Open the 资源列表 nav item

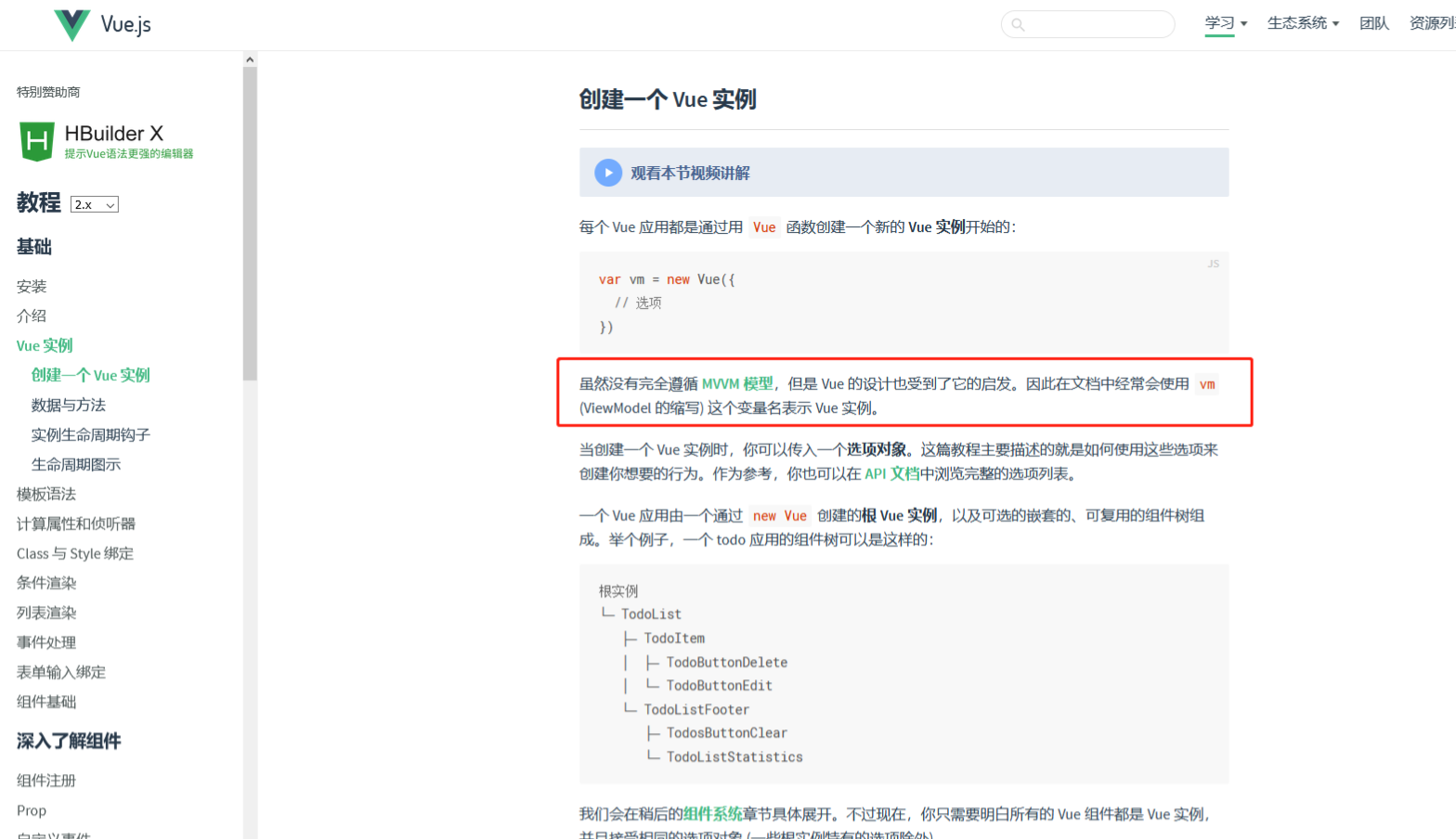click(1432, 23)
